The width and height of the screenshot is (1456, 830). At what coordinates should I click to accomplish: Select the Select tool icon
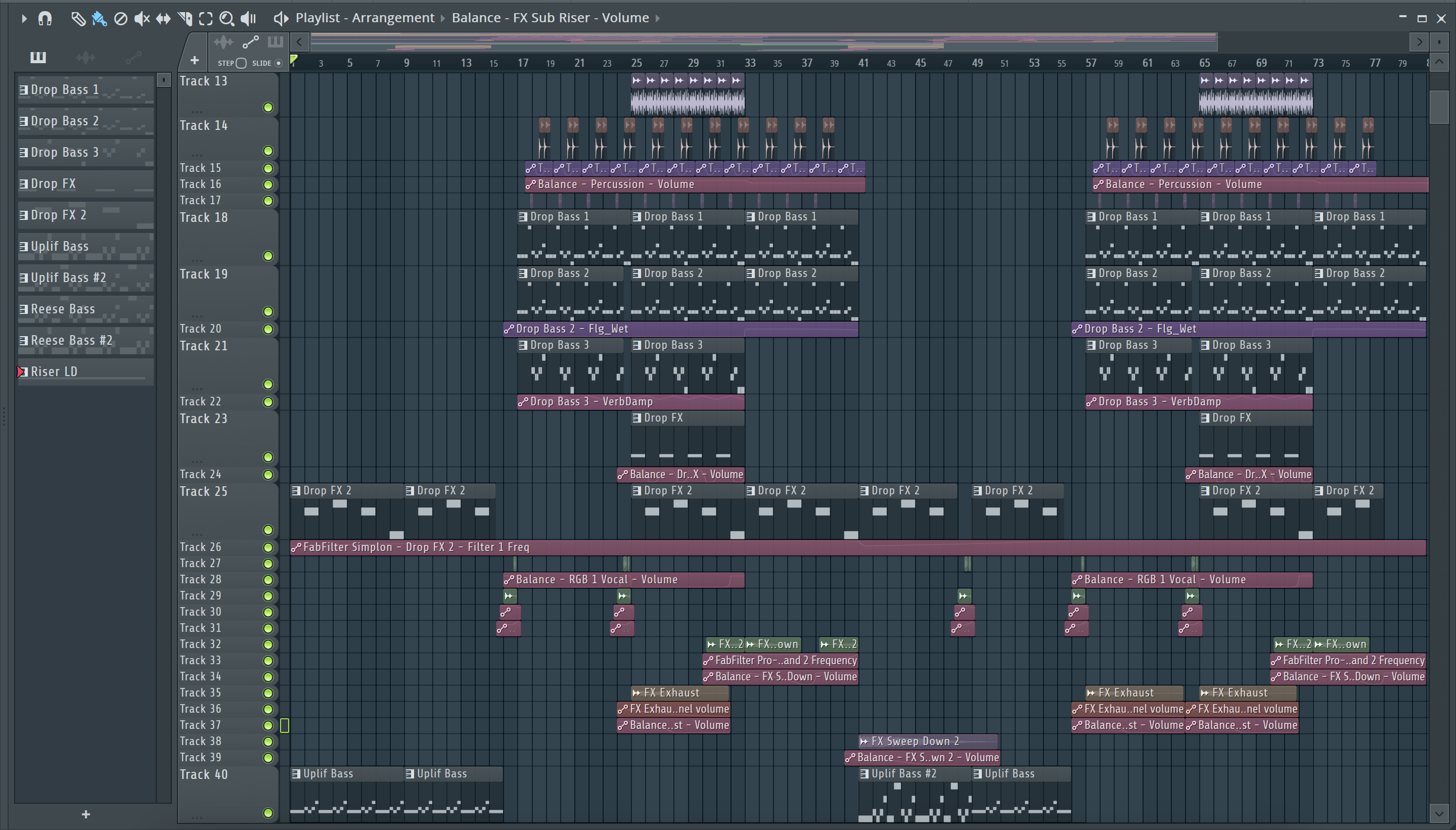(206, 19)
